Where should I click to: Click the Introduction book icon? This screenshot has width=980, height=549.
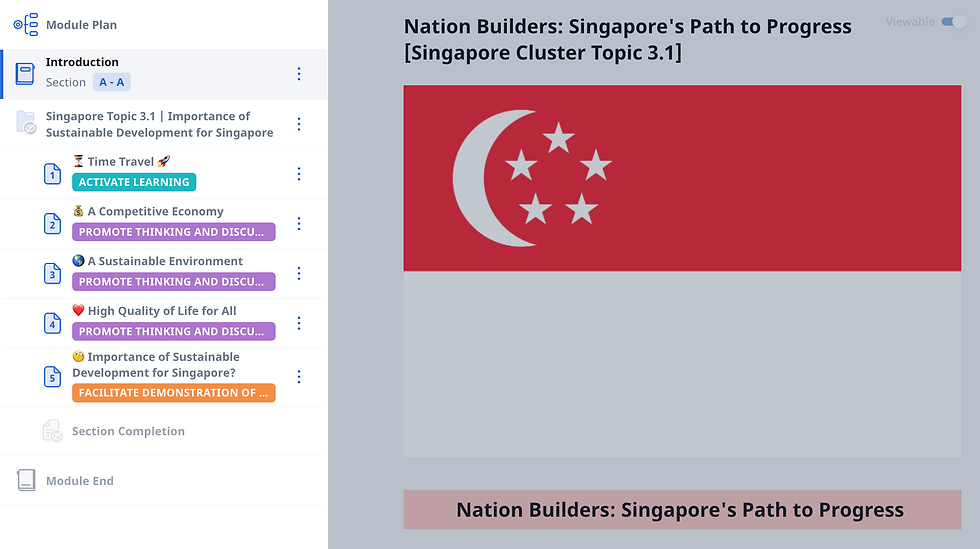pyautogui.click(x=25, y=74)
